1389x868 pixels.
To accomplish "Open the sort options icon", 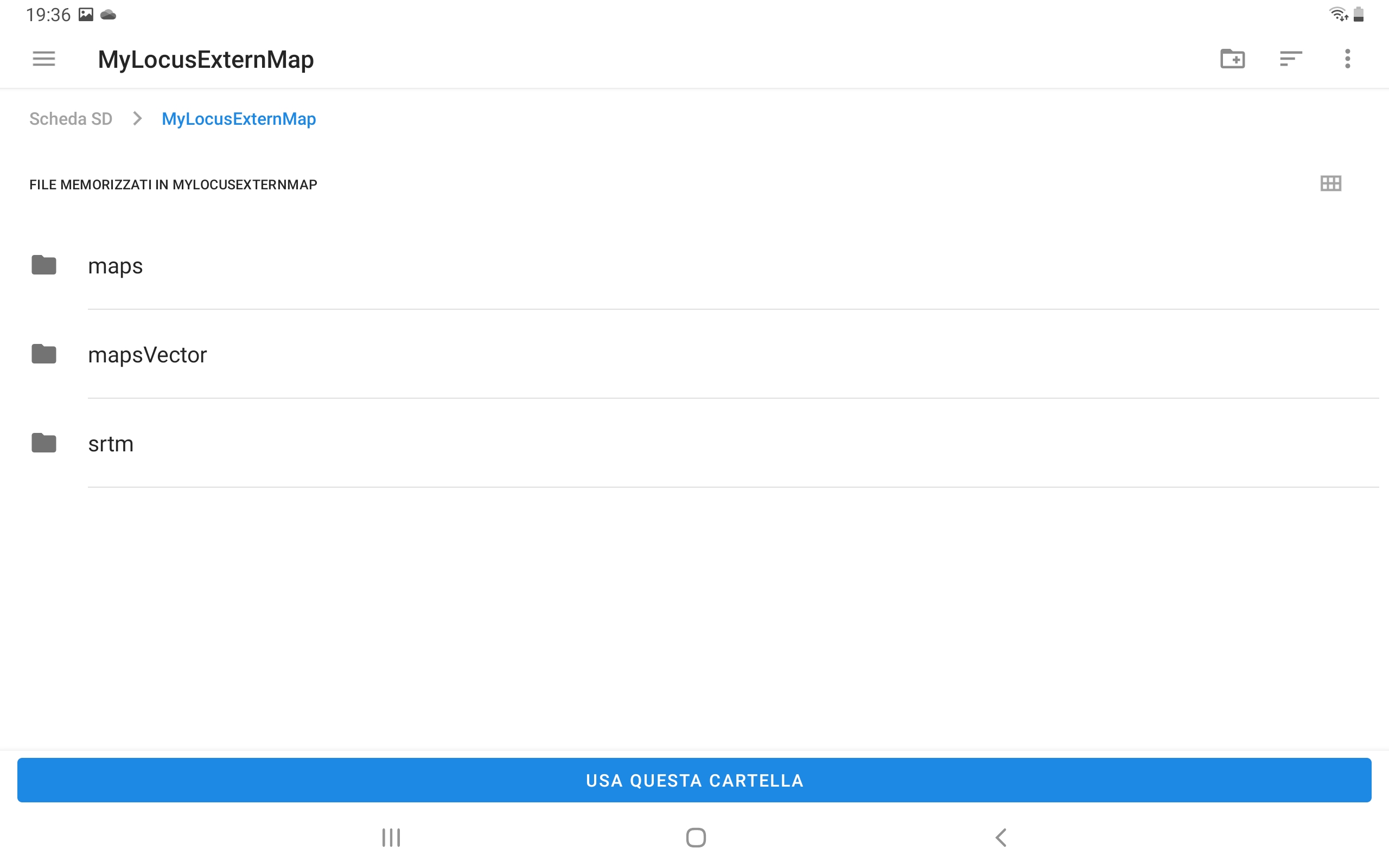I will (1290, 59).
